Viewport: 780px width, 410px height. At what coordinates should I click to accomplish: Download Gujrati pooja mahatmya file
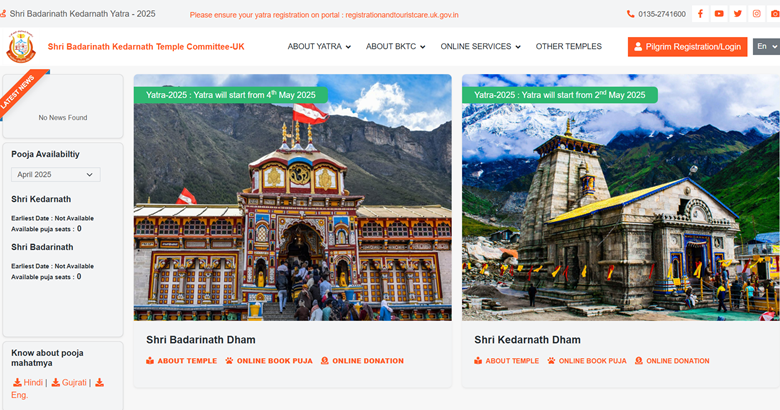pos(69,382)
